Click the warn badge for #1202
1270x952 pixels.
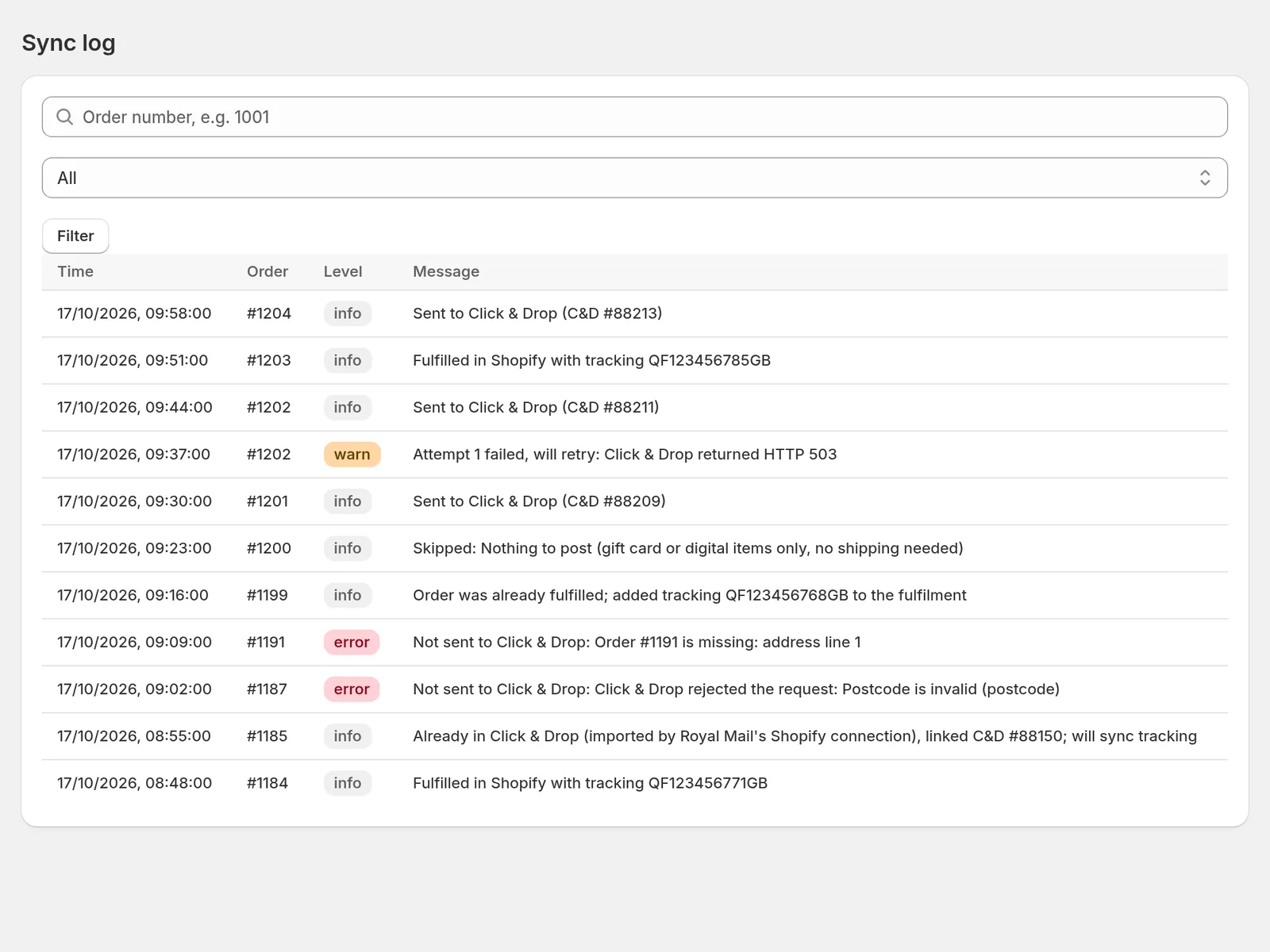(352, 455)
